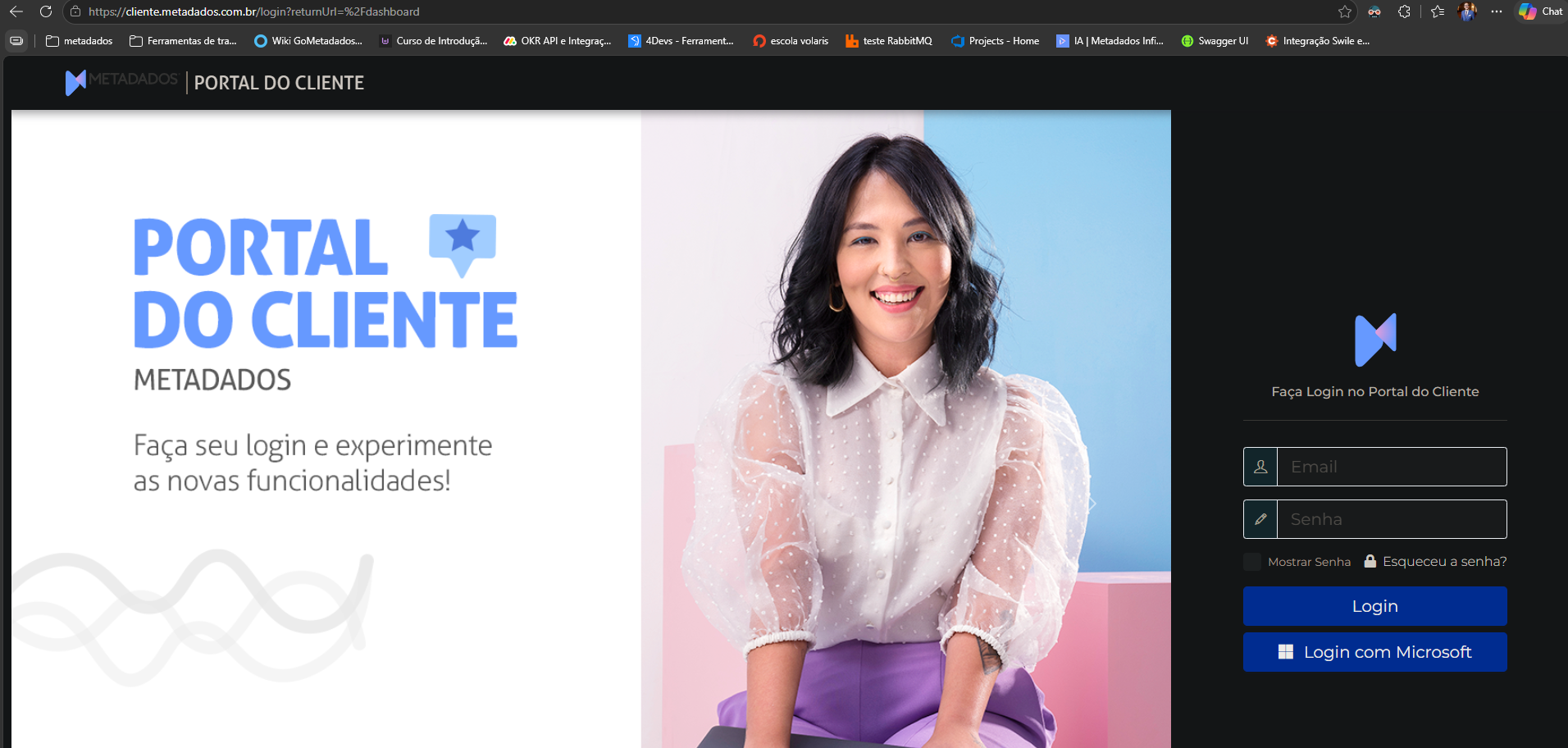Open the teste RabbitMQ bookmark
Screen dimensions: 1568x748
coord(889,41)
